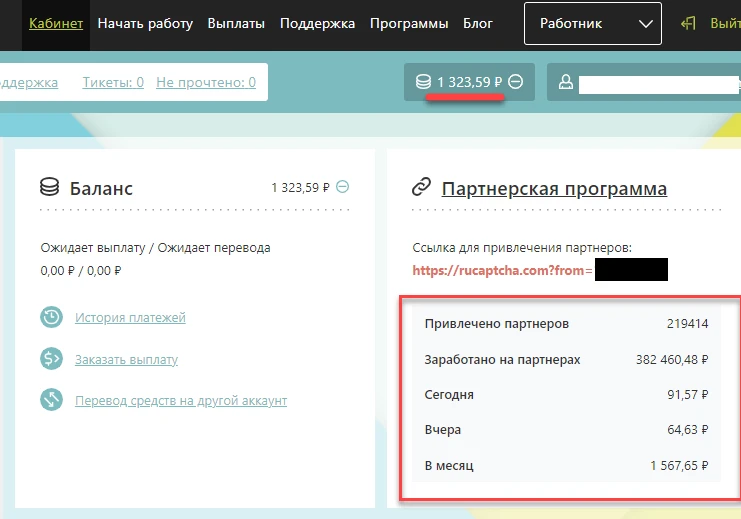Open Партнерская программа heading link
Image resolution: width=741 pixels, height=519 pixels.
click(554, 189)
